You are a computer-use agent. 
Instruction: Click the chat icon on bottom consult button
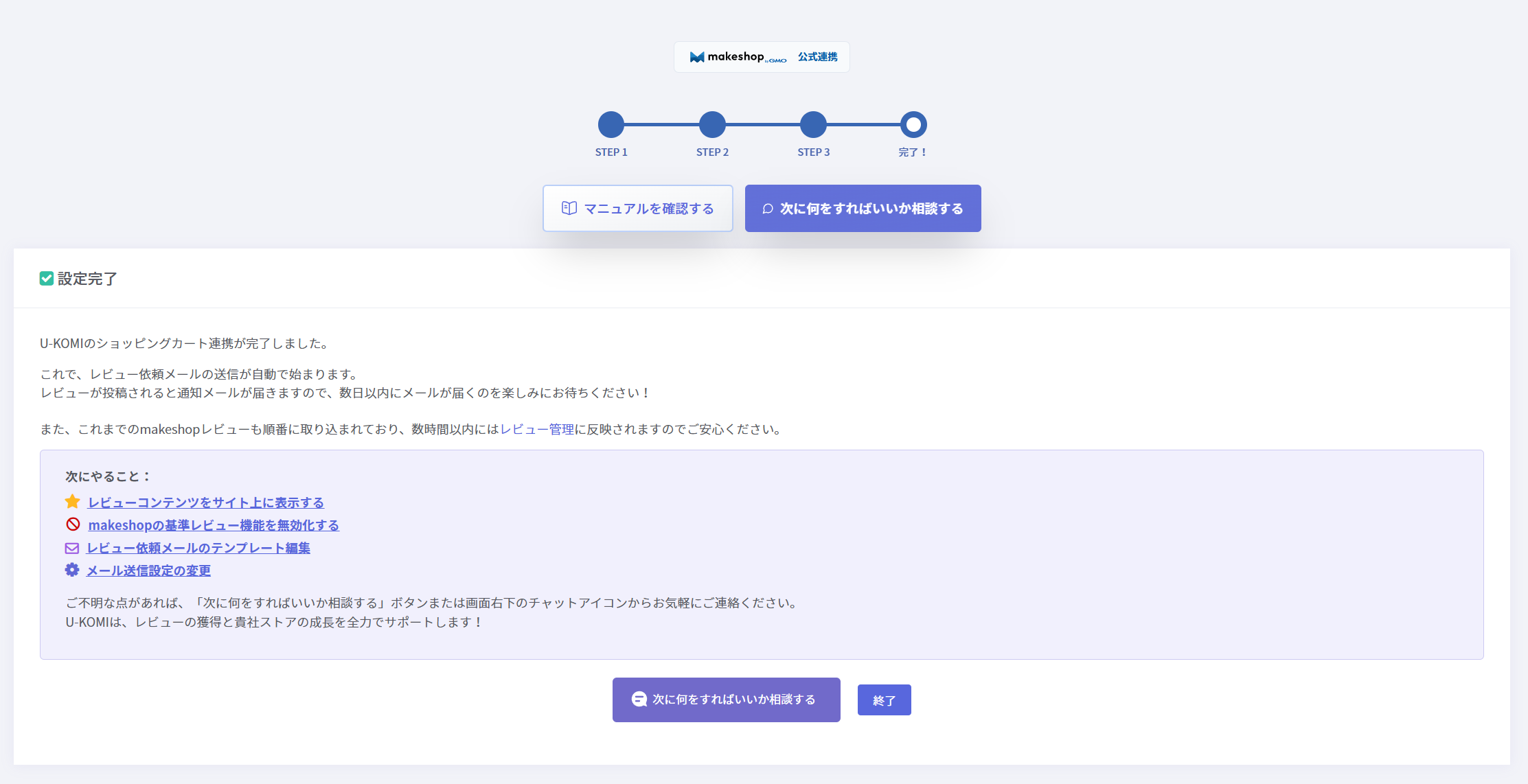639,699
